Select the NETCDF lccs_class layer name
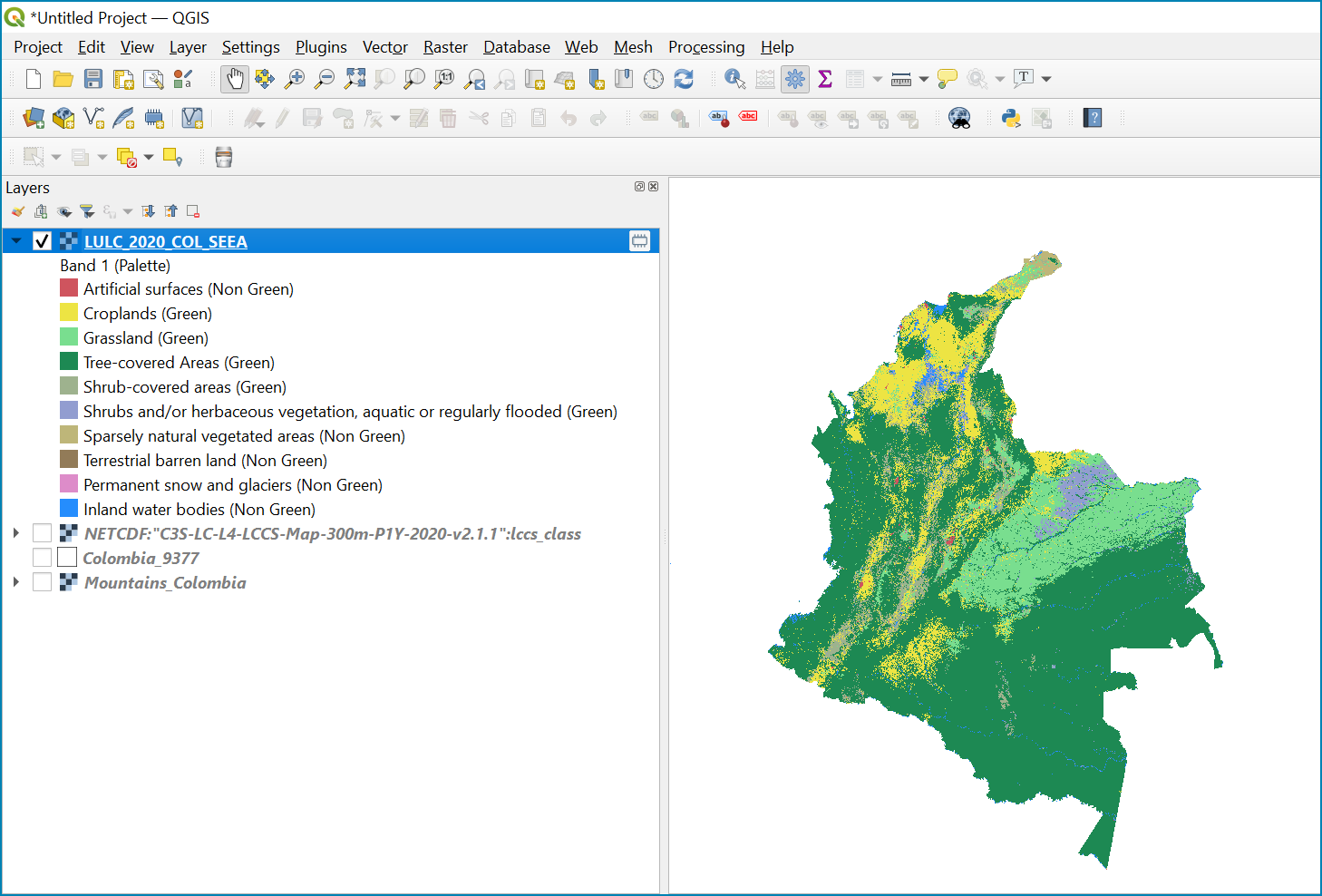 coord(333,534)
